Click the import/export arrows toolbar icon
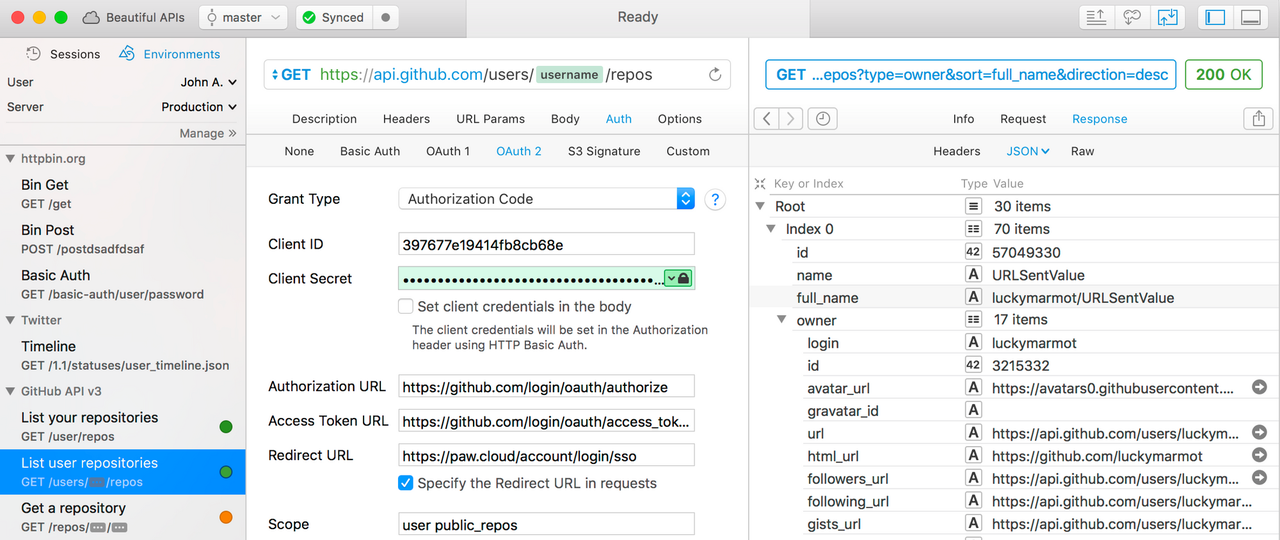The height and width of the screenshot is (540, 1280). (x=1166, y=17)
